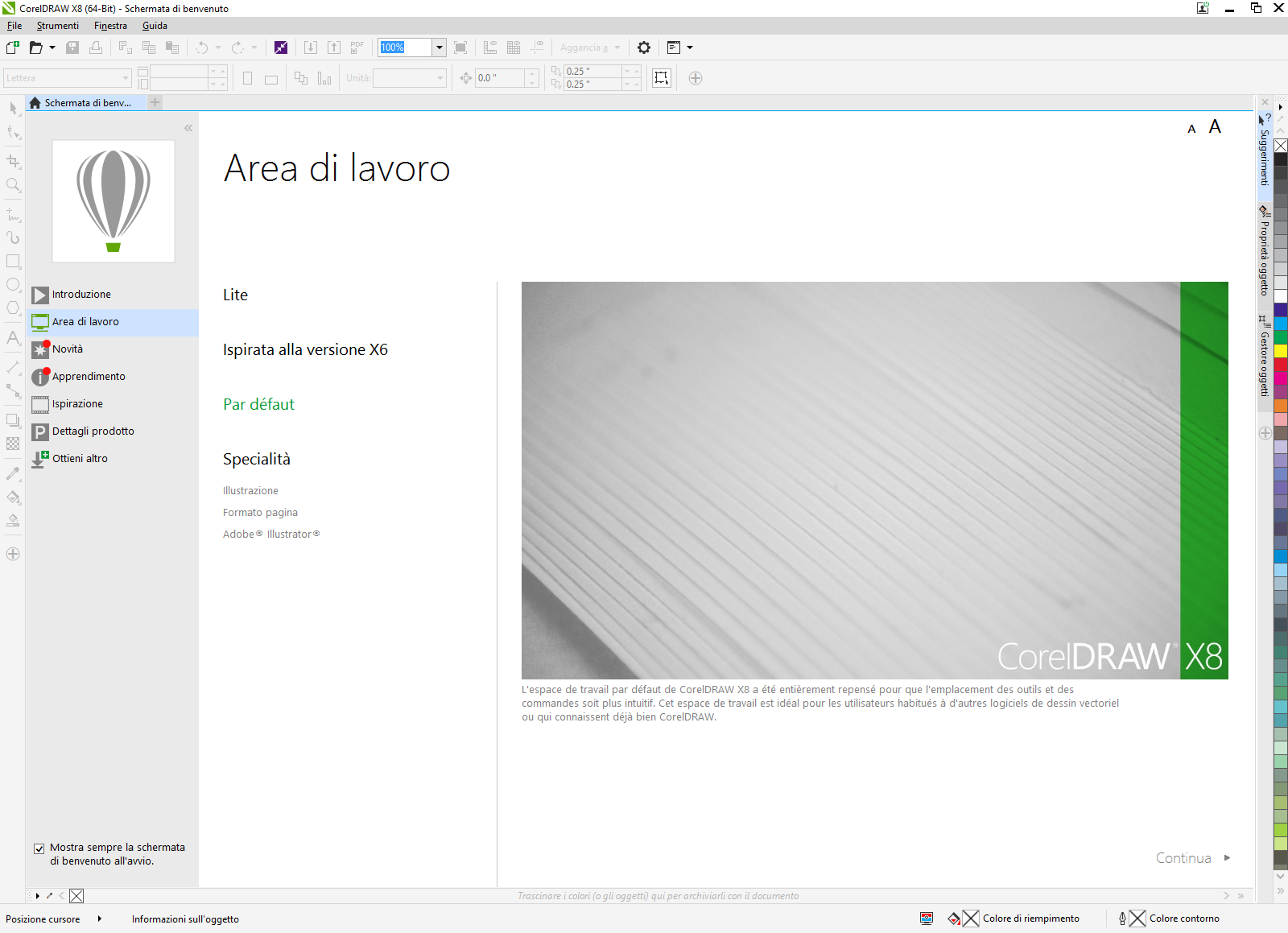Click the smaller text size A
The image size is (1288, 933).
pos(1191,129)
